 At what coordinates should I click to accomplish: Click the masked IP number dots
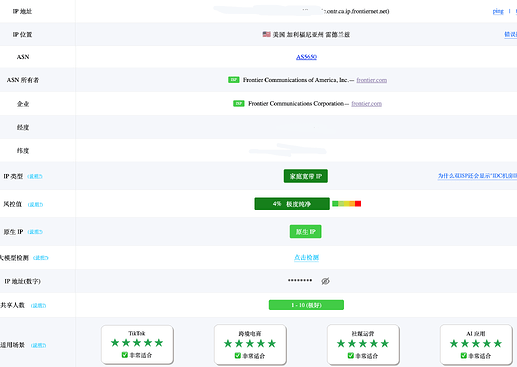(x=300, y=280)
